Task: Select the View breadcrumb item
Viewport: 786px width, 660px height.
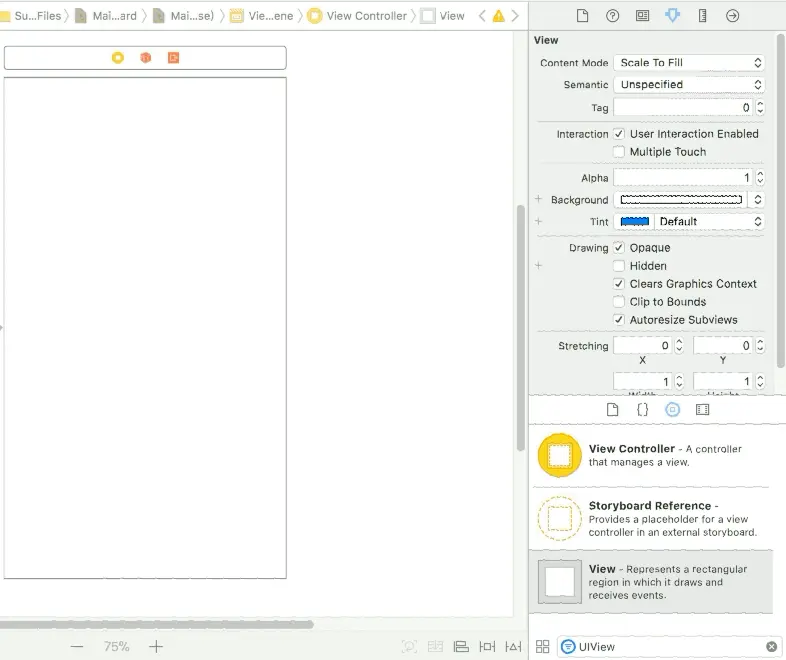Action: (443, 16)
